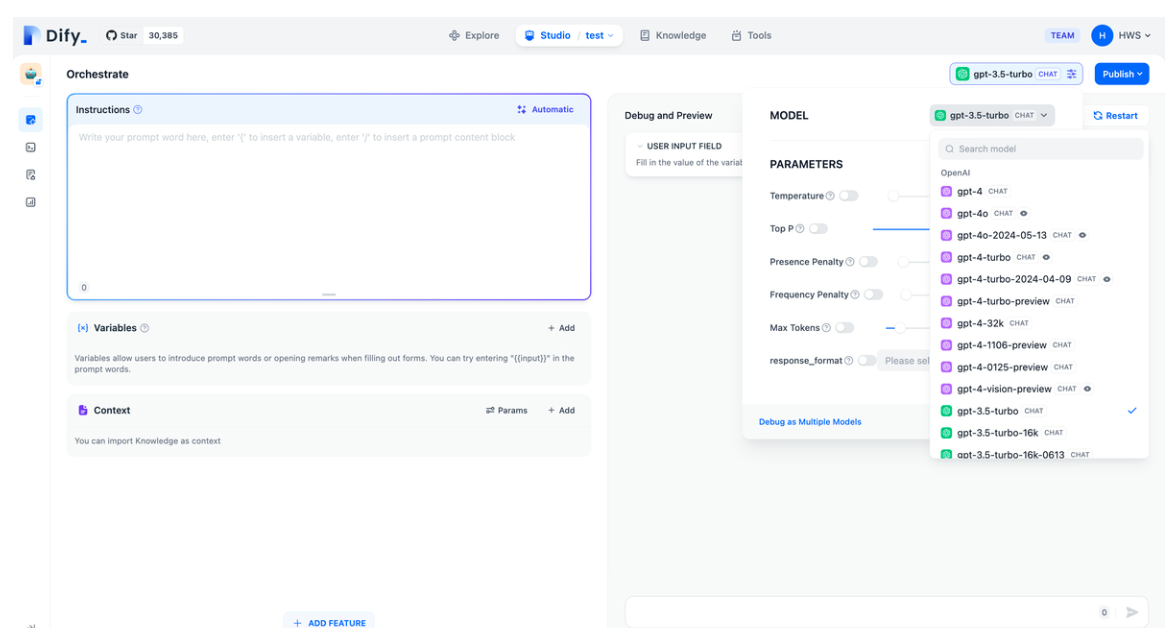1166x628 pixels.
Task: Pick gpt-4-1106-preview model
Action: point(1039,345)
